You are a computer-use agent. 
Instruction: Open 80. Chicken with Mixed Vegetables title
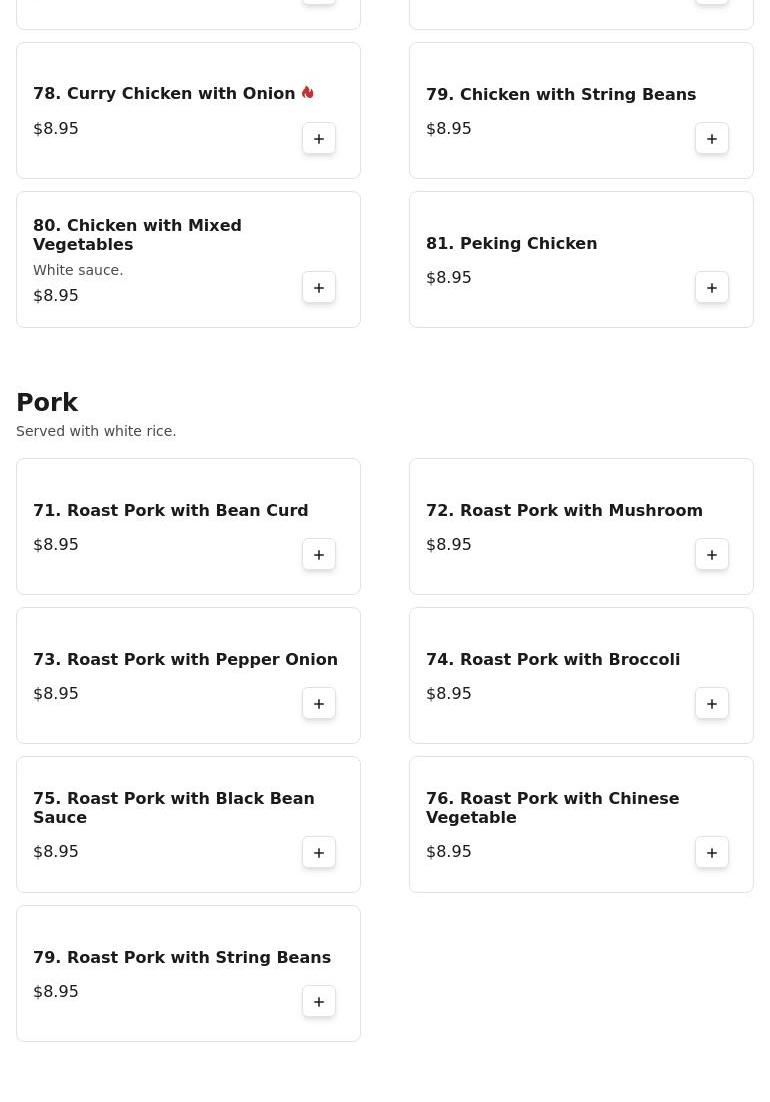tap(137, 235)
